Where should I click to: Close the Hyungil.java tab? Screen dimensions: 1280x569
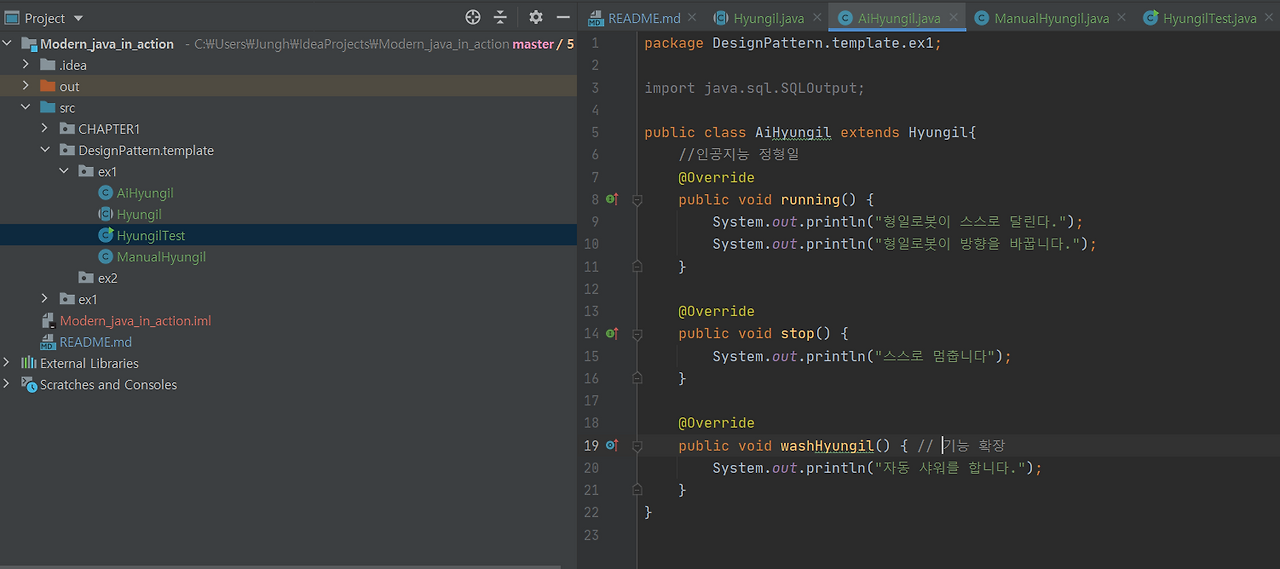tap(817, 18)
